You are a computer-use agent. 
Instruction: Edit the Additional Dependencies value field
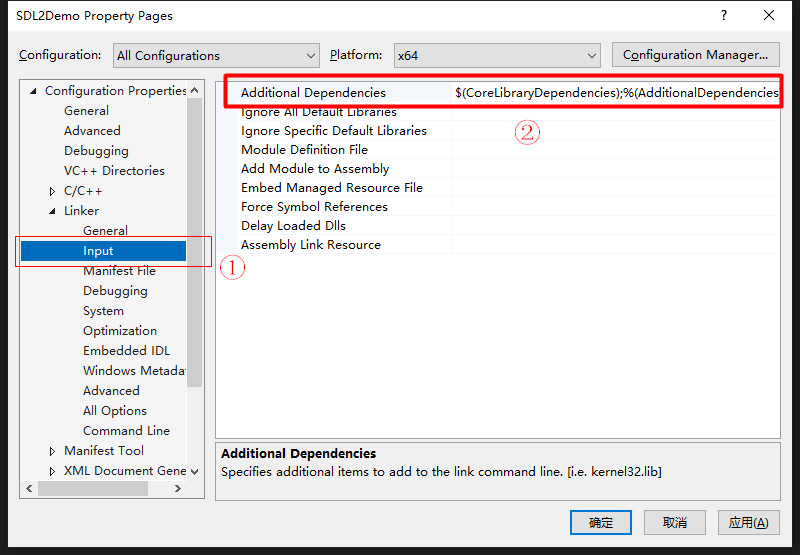(615, 93)
